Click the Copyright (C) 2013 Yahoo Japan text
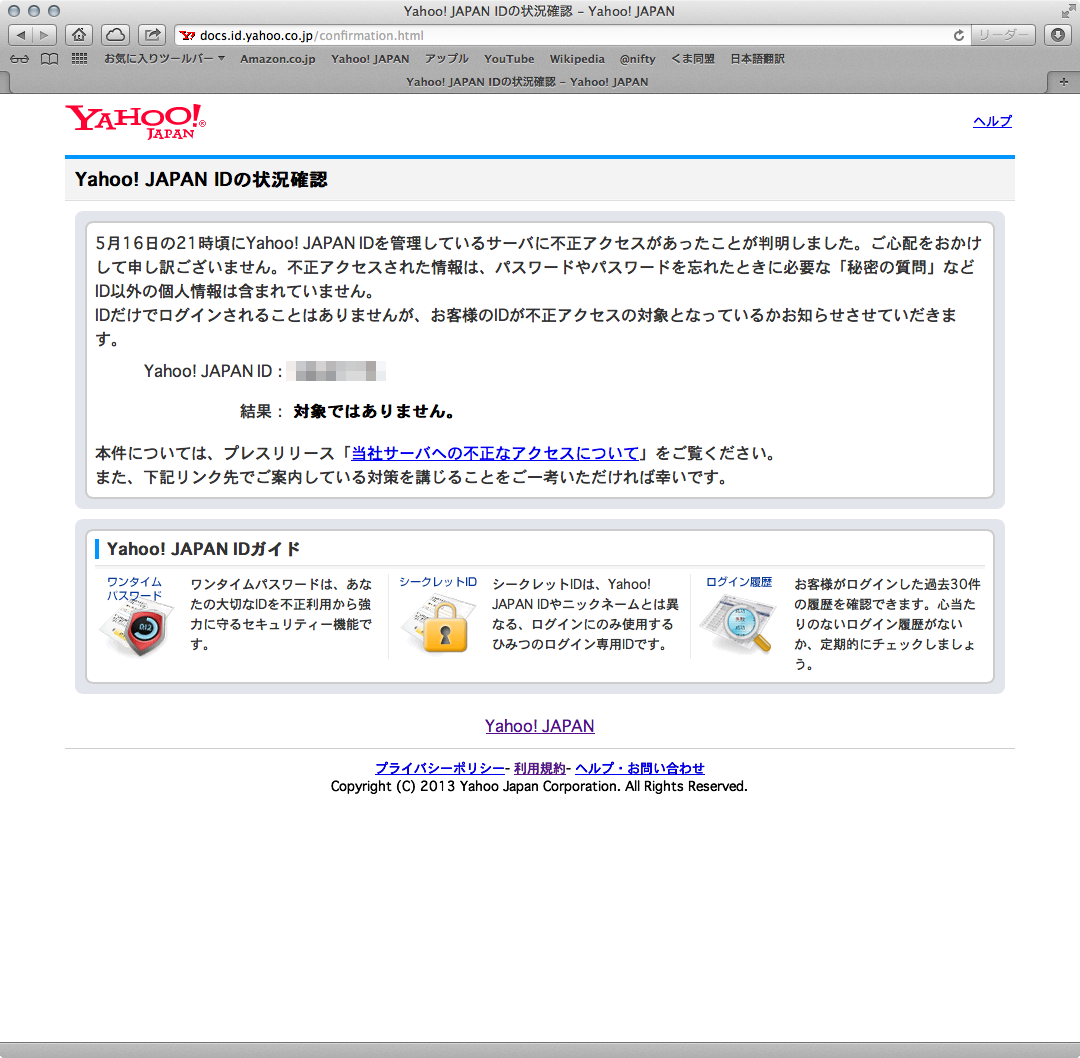Image resolution: width=1080 pixels, height=1058 pixels. click(539, 787)
